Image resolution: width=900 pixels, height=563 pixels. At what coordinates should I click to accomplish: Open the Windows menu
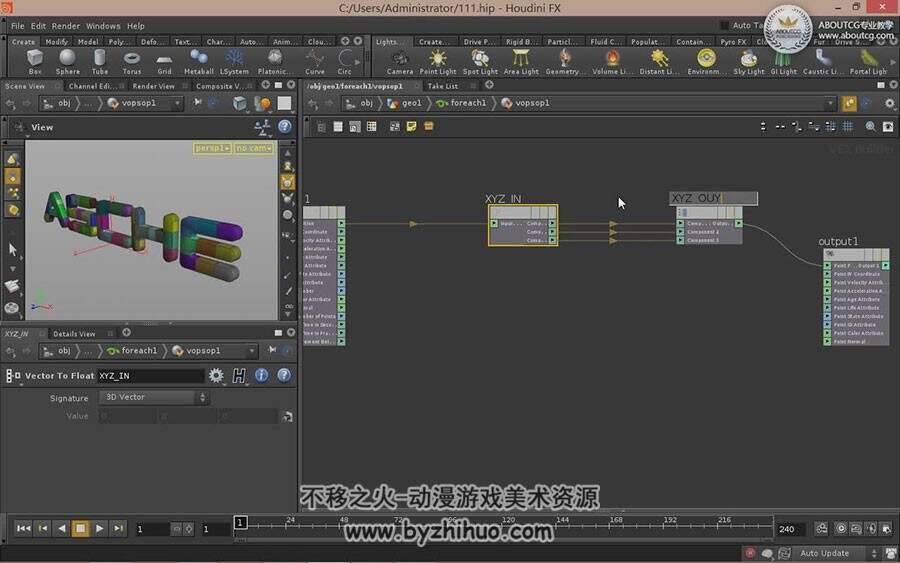pos(103,26)
